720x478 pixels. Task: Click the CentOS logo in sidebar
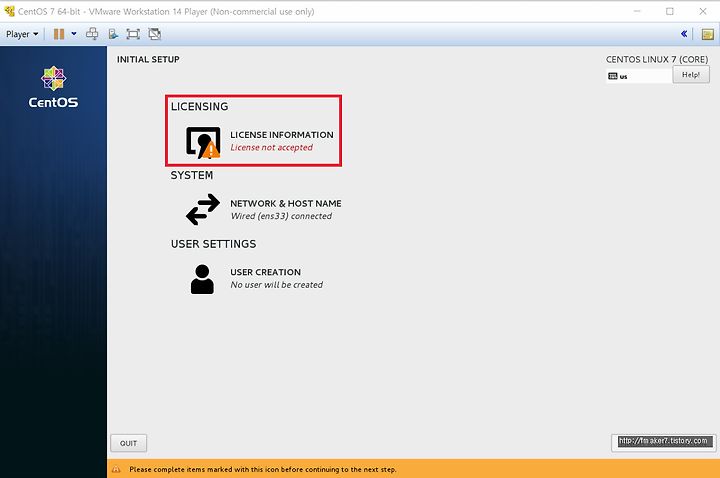coord(53,87)
